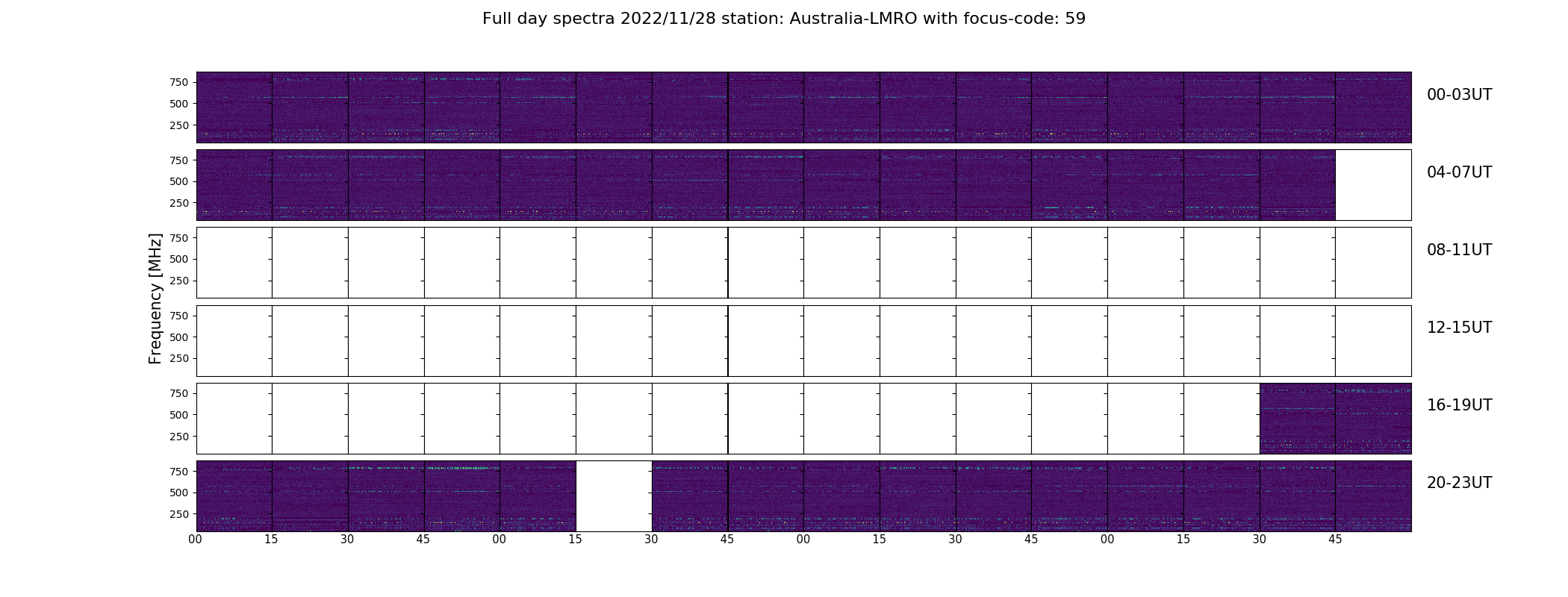Screen dimensions: 1568x597
Task: Click the 500 tick label of the 00-03UT row
Action: click(179, 104)
